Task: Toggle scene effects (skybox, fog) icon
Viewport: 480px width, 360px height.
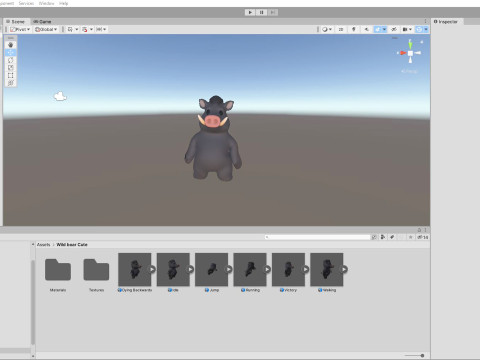Action: 377,29
